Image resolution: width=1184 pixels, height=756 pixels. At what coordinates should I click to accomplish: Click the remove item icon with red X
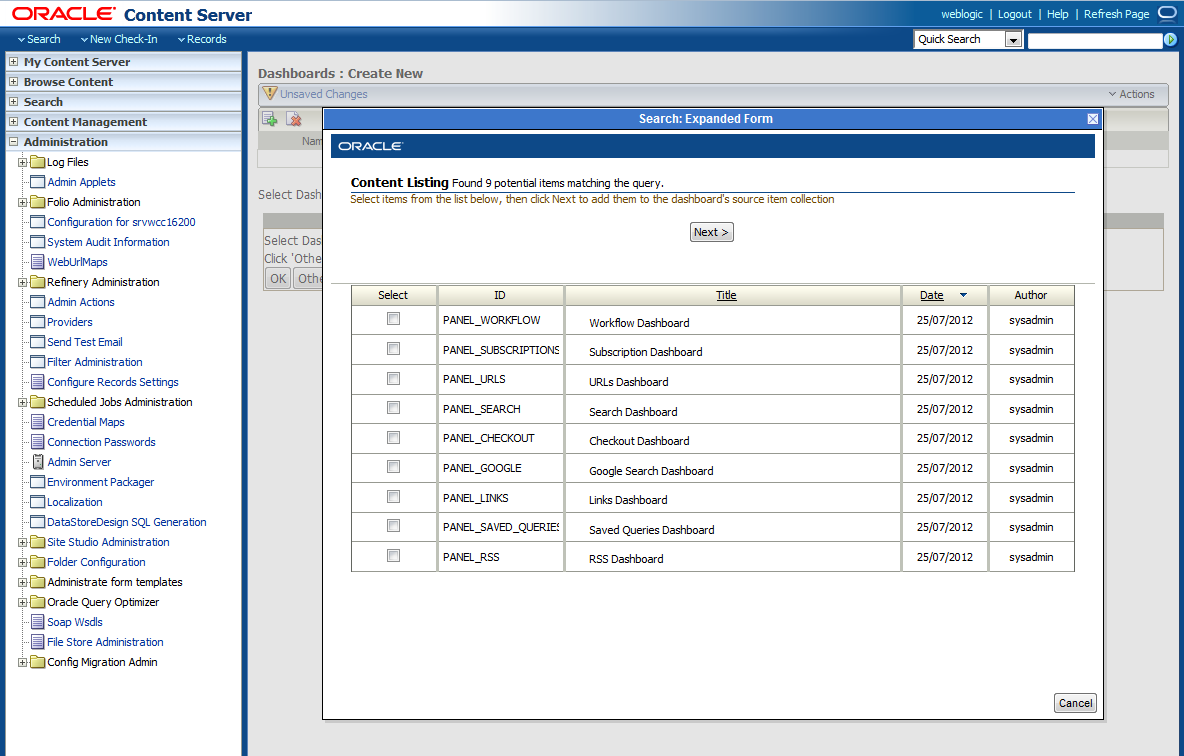pos(294,118)
